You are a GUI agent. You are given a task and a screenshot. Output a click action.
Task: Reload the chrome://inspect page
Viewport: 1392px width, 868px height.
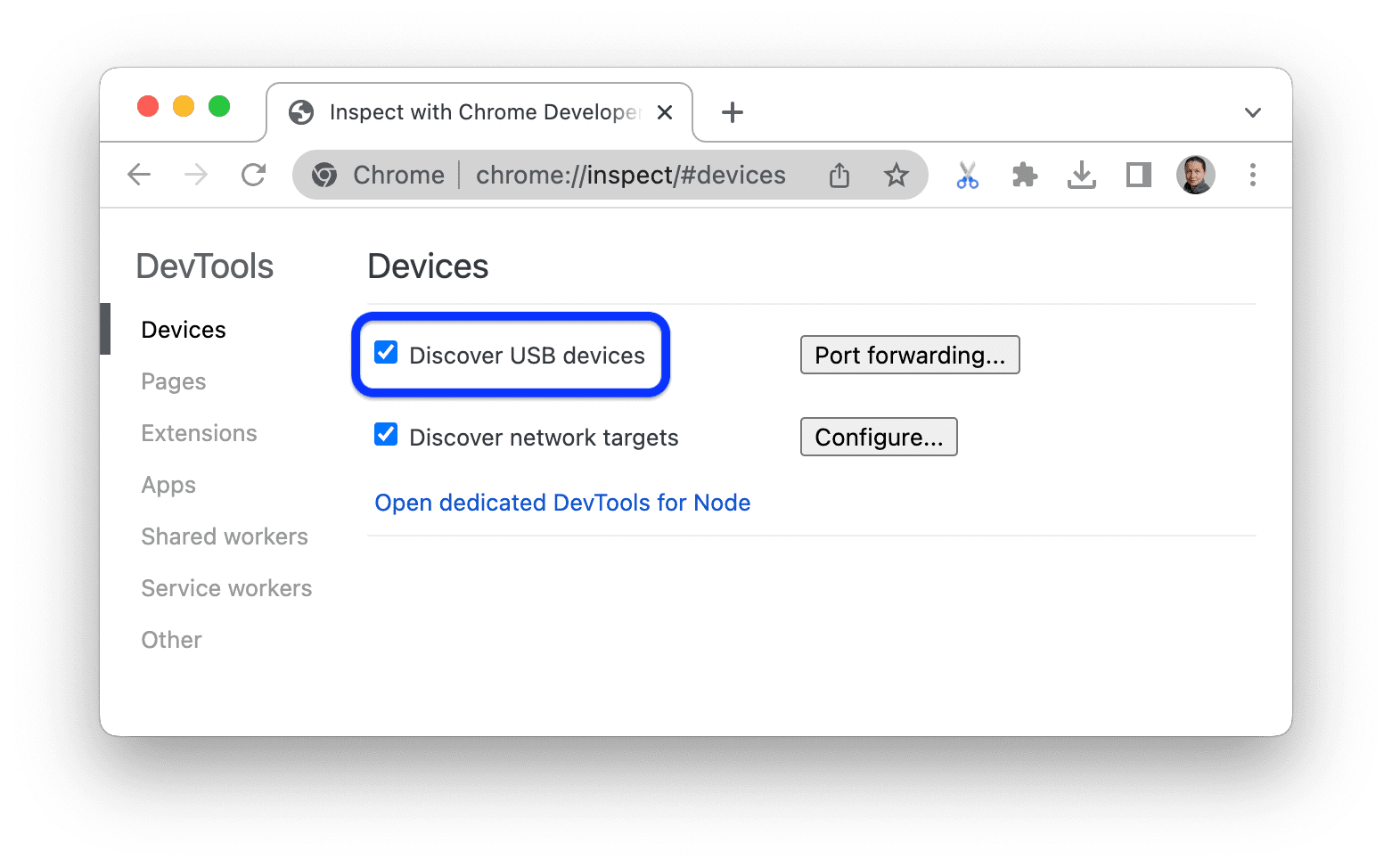pyautogui.click(x=253, y=175)
